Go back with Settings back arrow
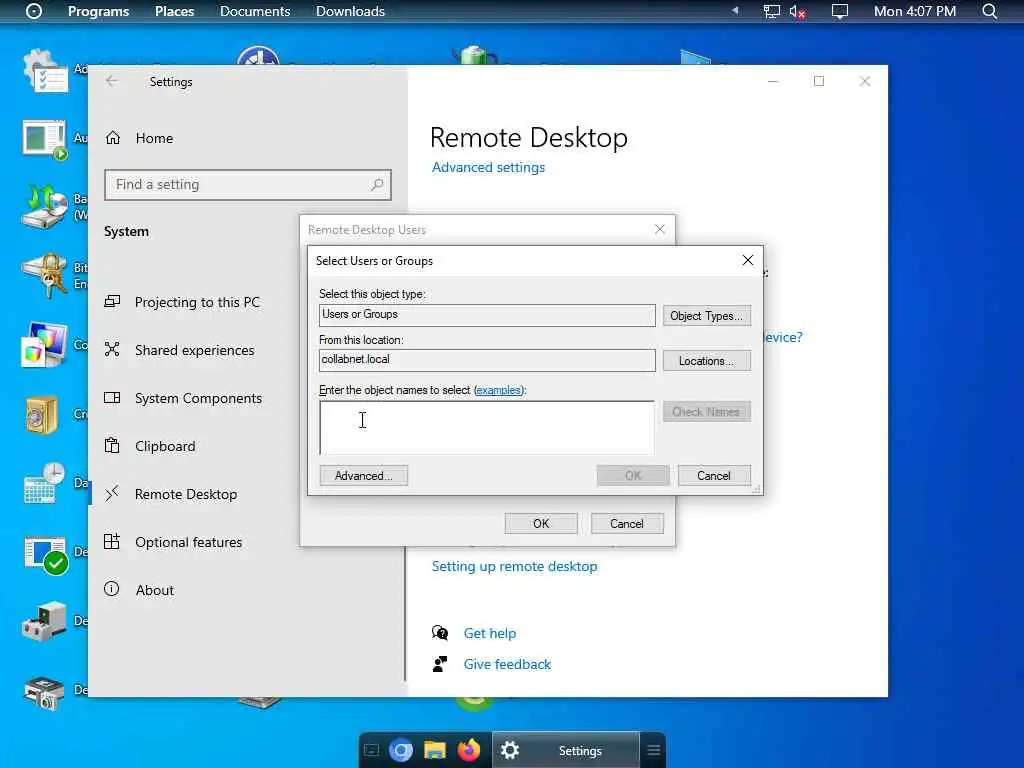The image size is (1024, 768). click(112, 81)
